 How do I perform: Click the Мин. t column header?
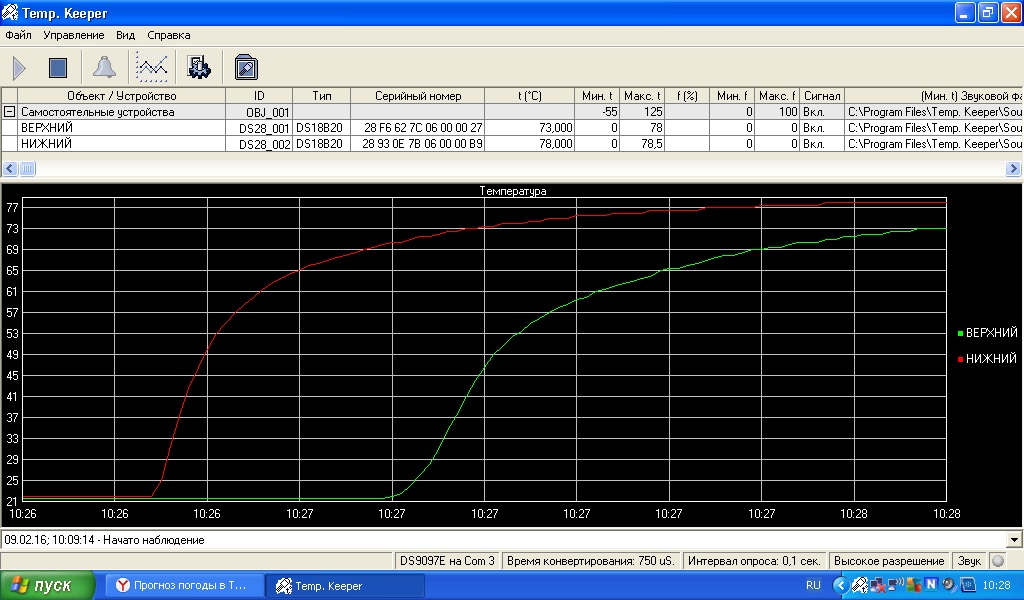point(597,96)
